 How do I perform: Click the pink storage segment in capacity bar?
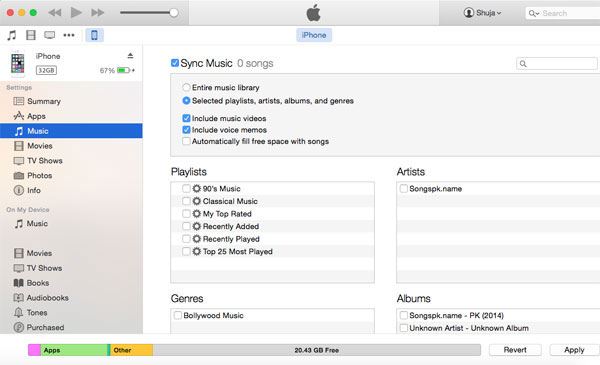click(x=34, y=350)
